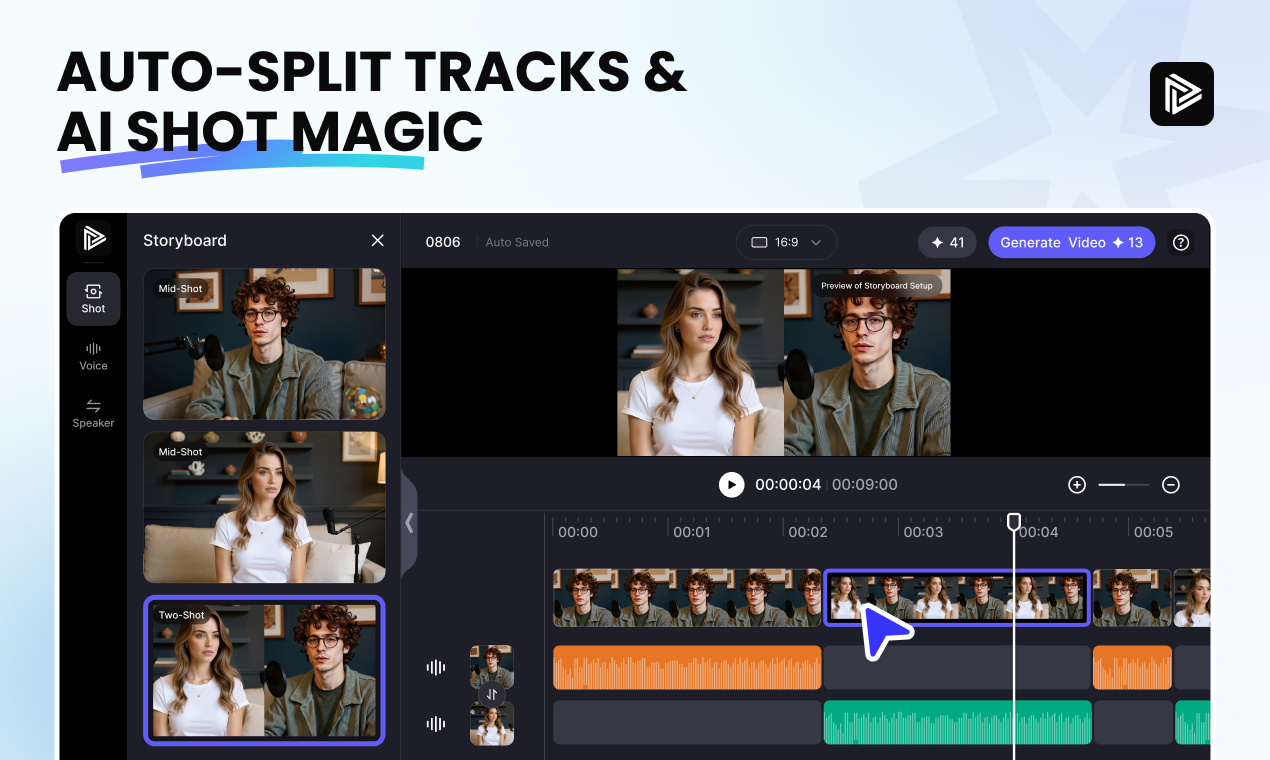Collapse the storyboard panel arrow handle

coord(409,523)
